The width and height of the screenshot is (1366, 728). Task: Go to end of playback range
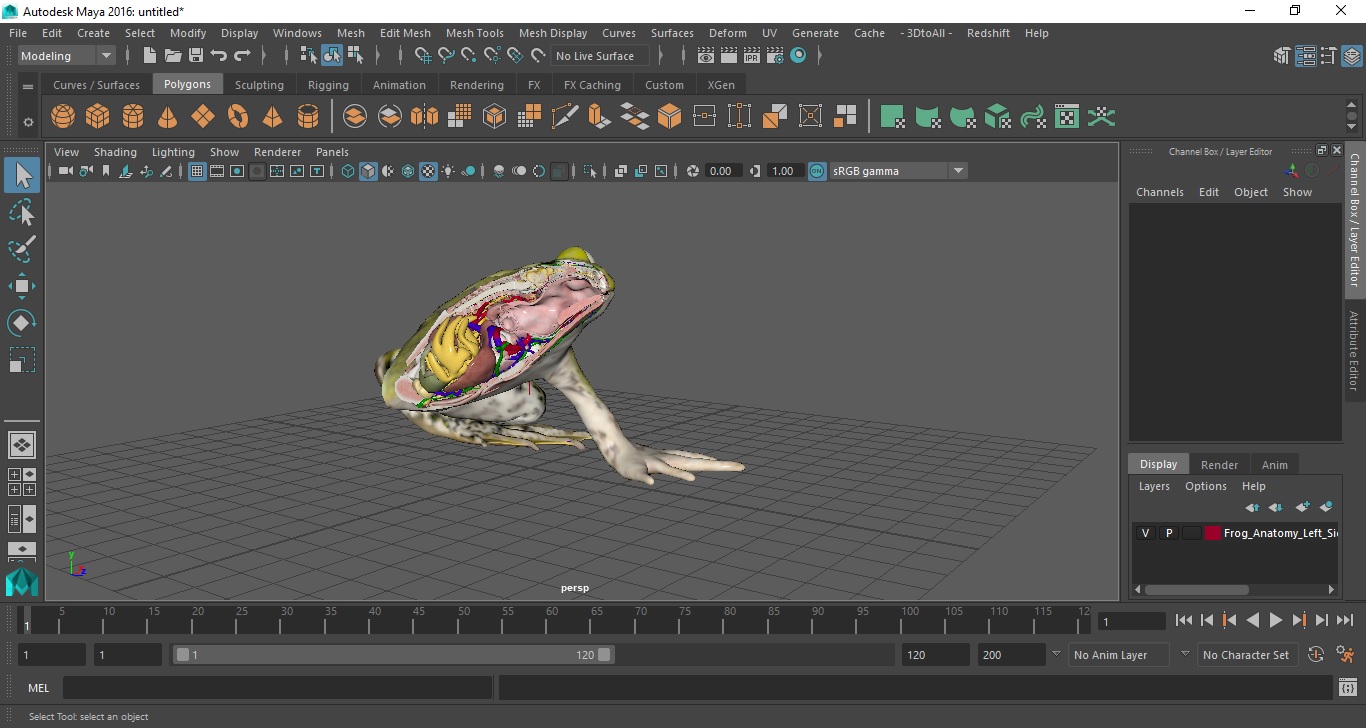(x=1345, y=620)
